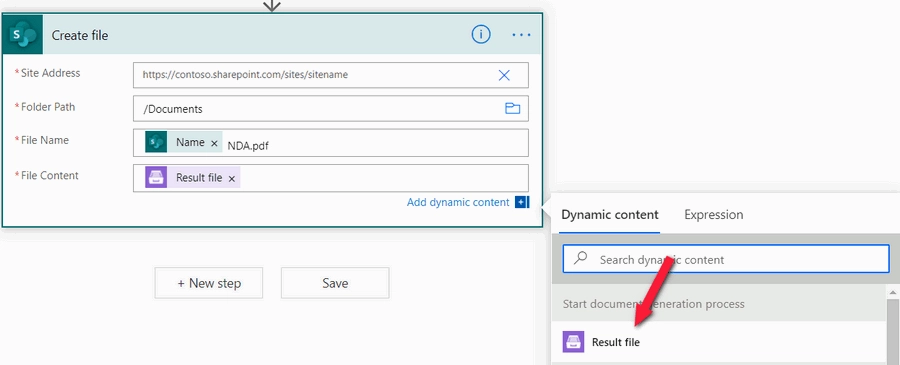
Task: Click the plus icon beside Add dynamic content
Action: (521, 202)
